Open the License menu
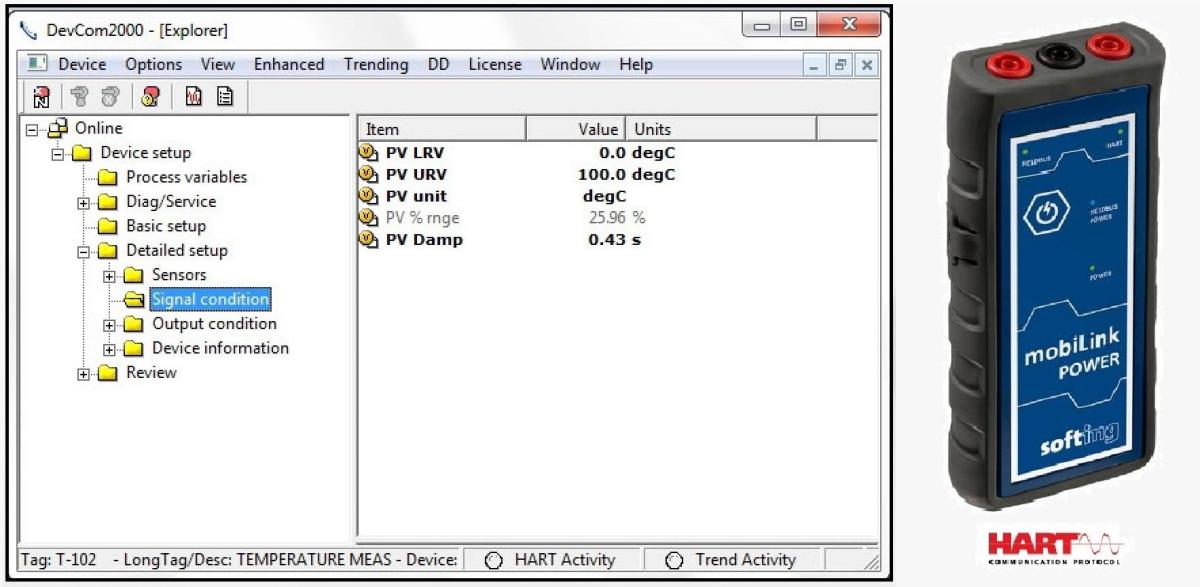The image size is (1200, 587). (495, 64)
